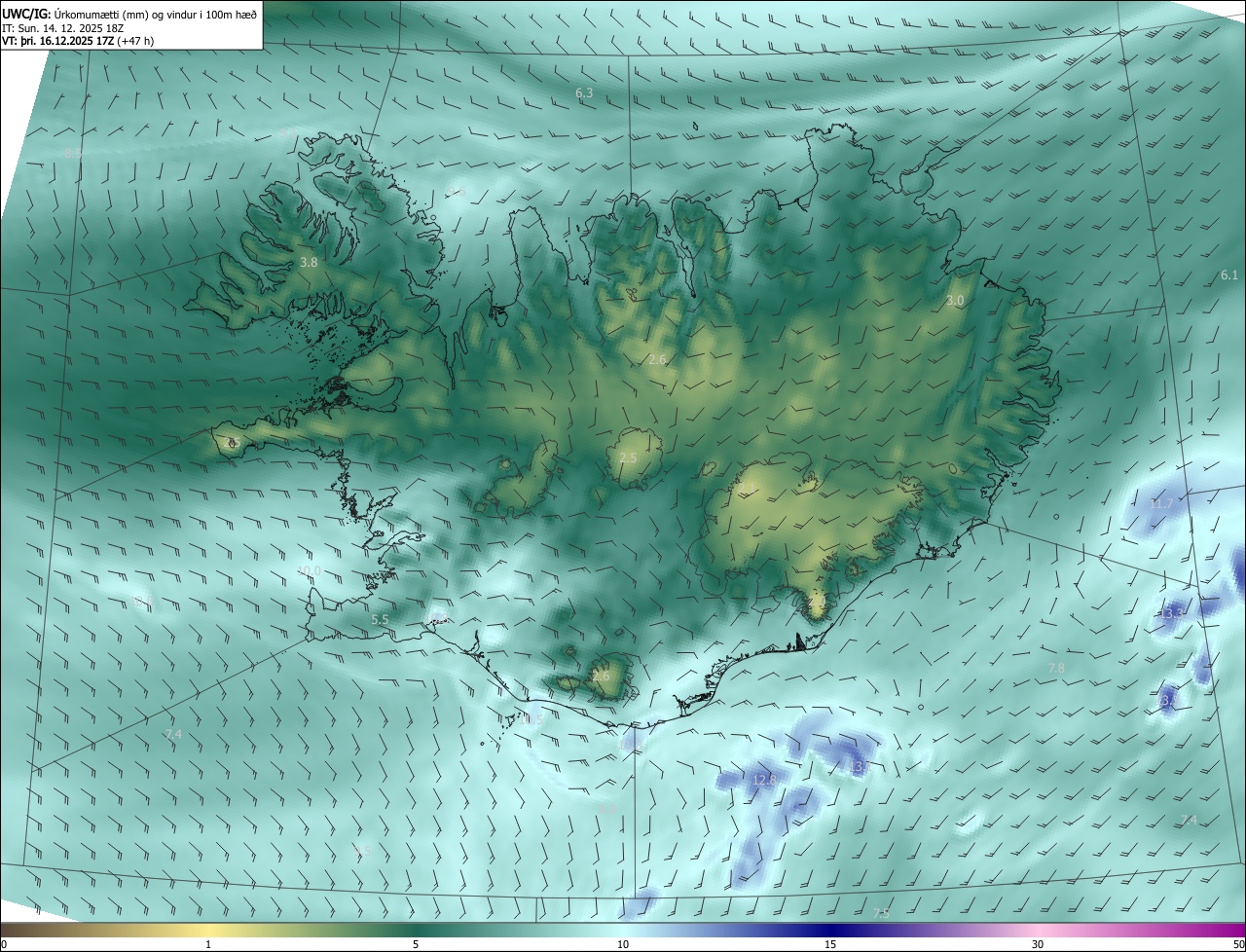Click the 10 label on the color scale
The image size is (1246, 952).
623,944
